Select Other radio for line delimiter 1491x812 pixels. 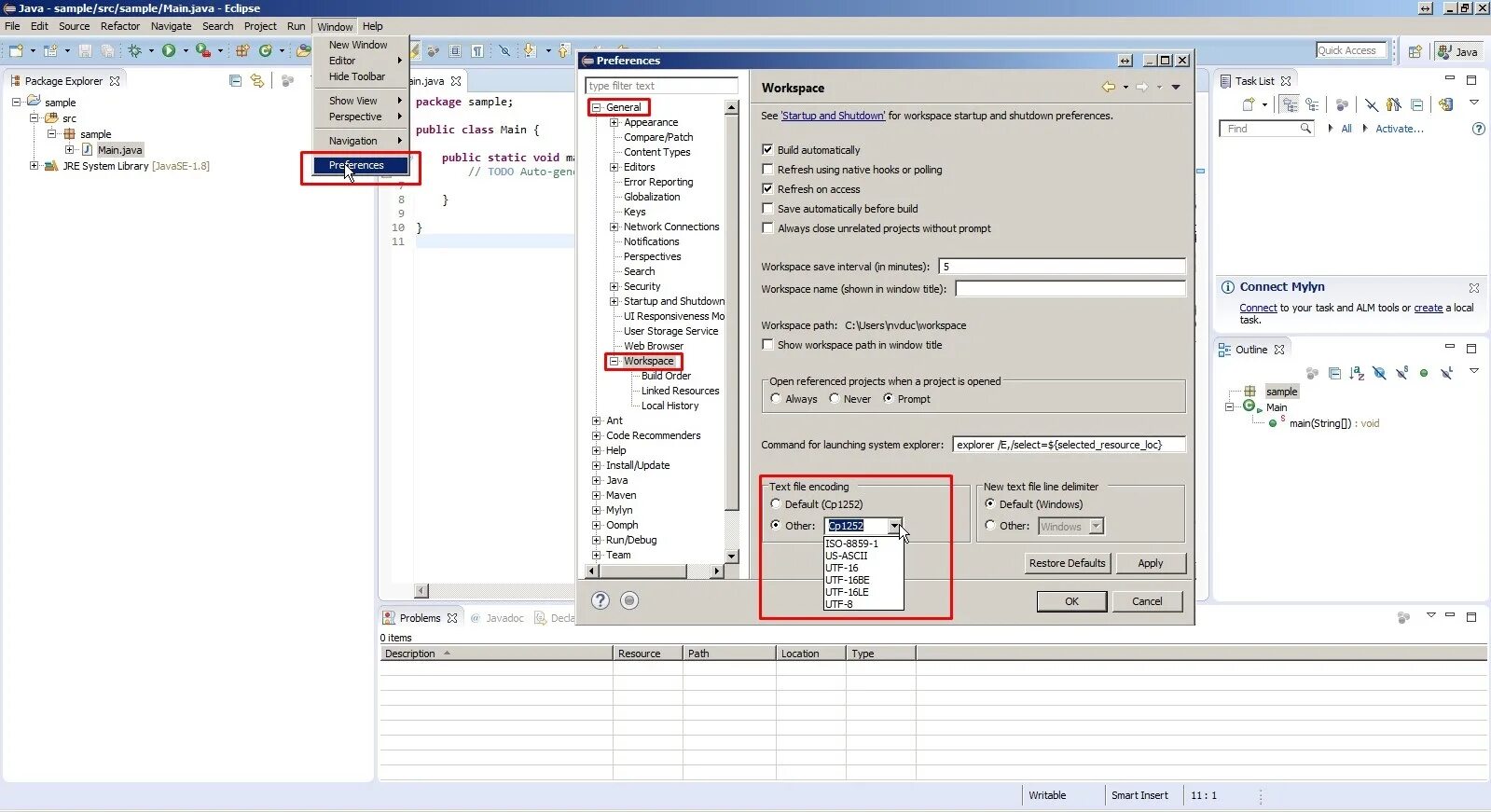pyautogui.click(x=990, y=525)
